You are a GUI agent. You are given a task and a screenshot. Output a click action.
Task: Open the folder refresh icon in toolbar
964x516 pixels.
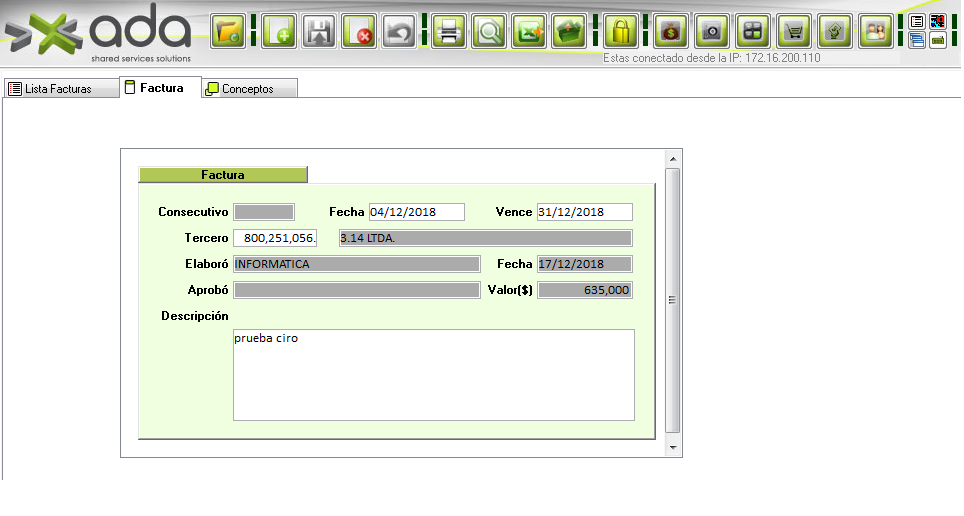click(227, 31)
